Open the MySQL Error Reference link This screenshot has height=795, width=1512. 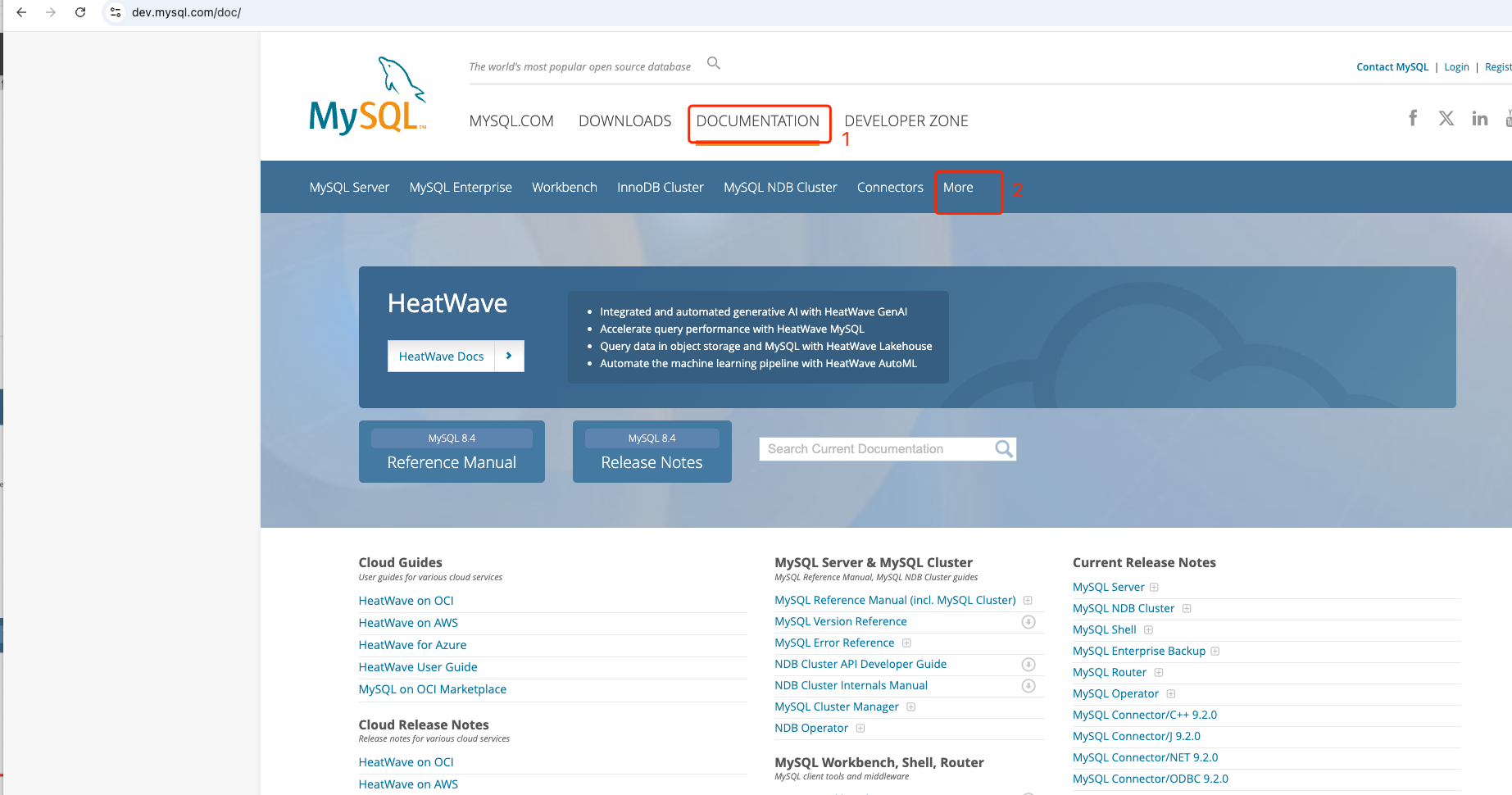834,643
